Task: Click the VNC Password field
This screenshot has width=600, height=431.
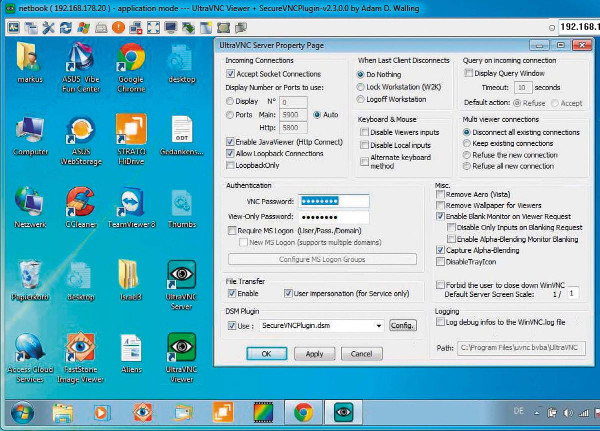Action: pos(334,201)
